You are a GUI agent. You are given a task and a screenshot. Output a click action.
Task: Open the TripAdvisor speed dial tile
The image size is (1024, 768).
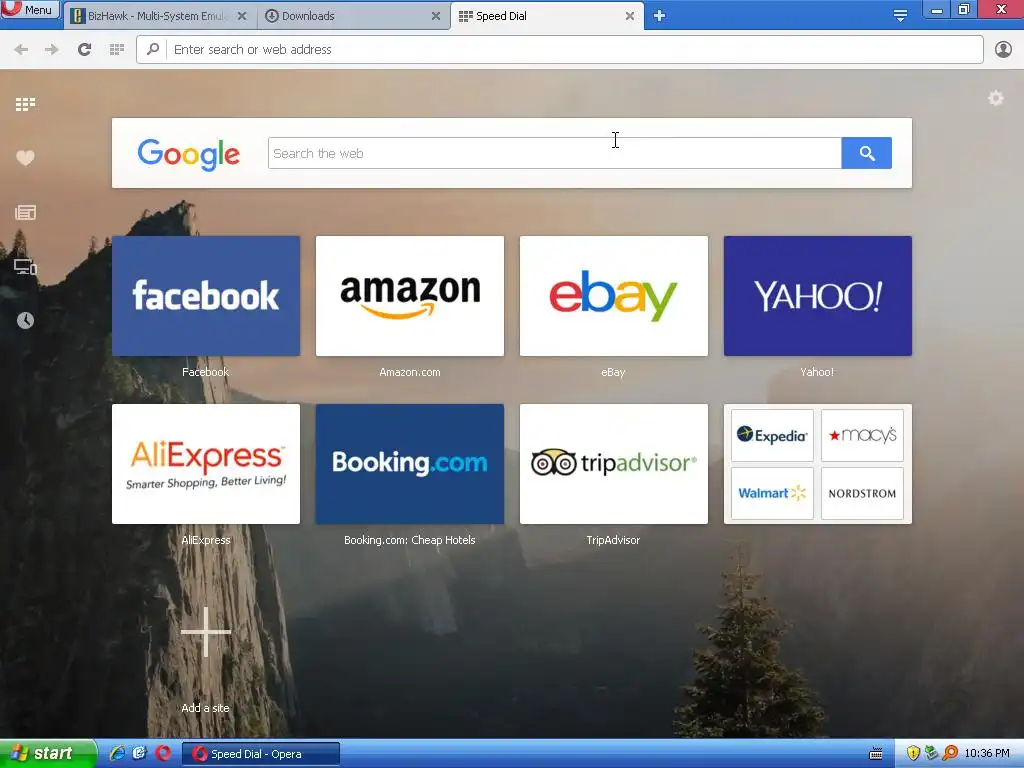coord(614,464)
